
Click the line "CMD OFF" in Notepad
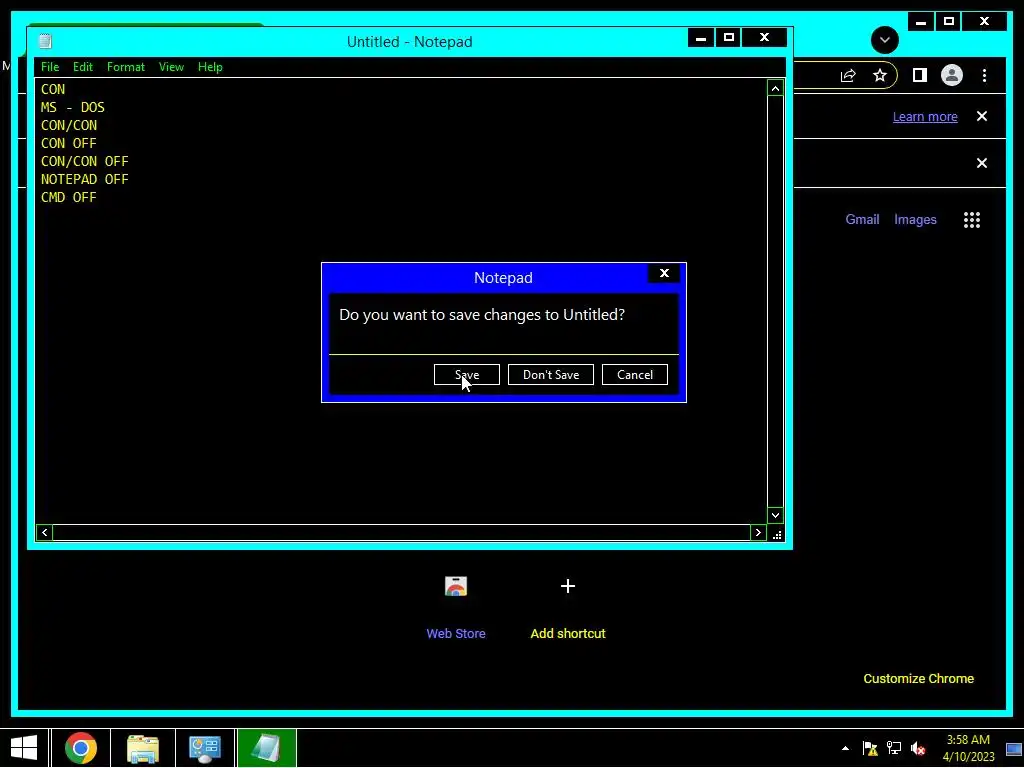(x=69, y=197)
